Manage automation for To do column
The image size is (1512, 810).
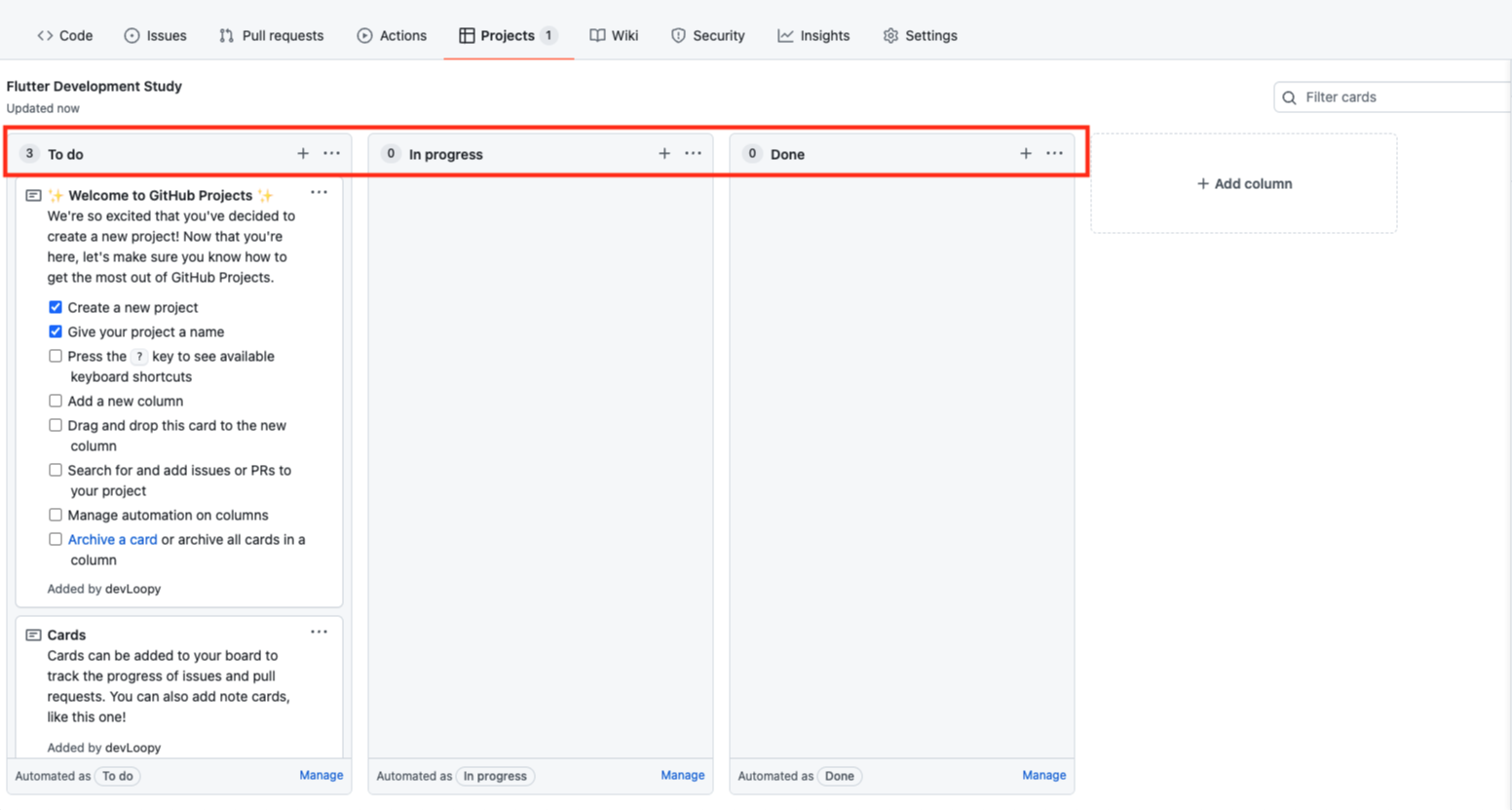coord(321,775)
